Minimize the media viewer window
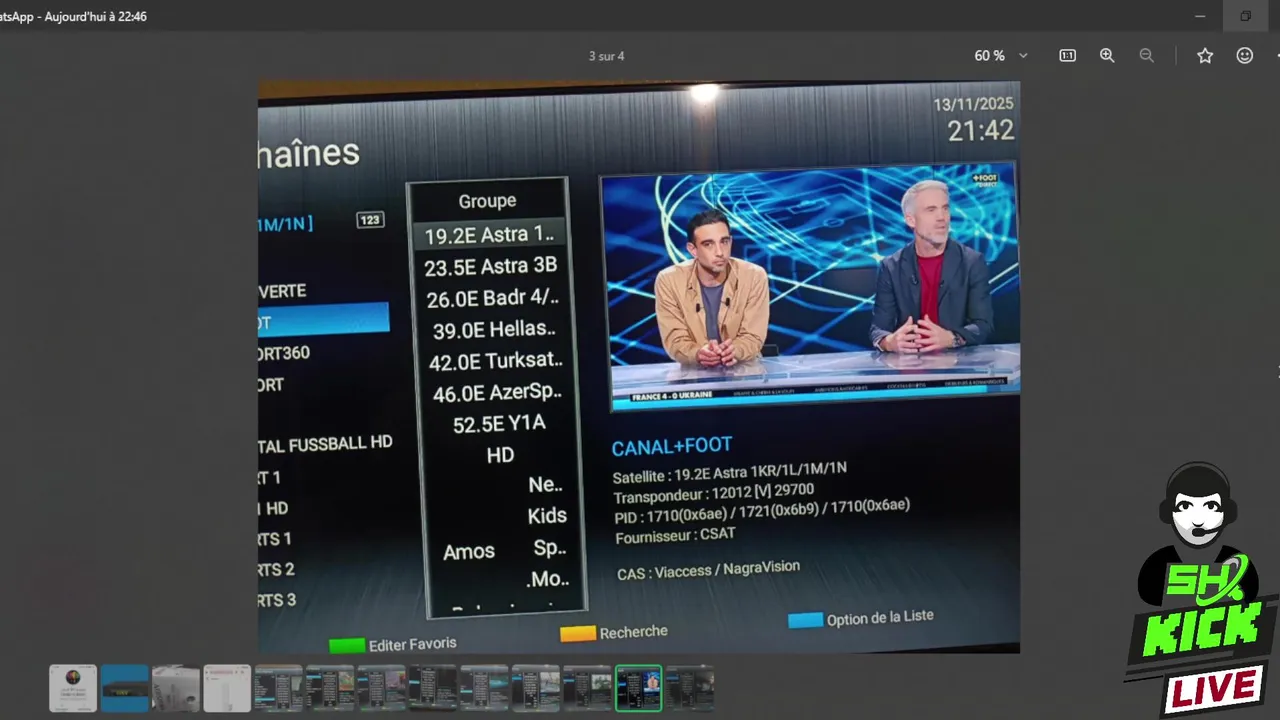Viewport: 1280px width, 720px height. [1200, 16]
